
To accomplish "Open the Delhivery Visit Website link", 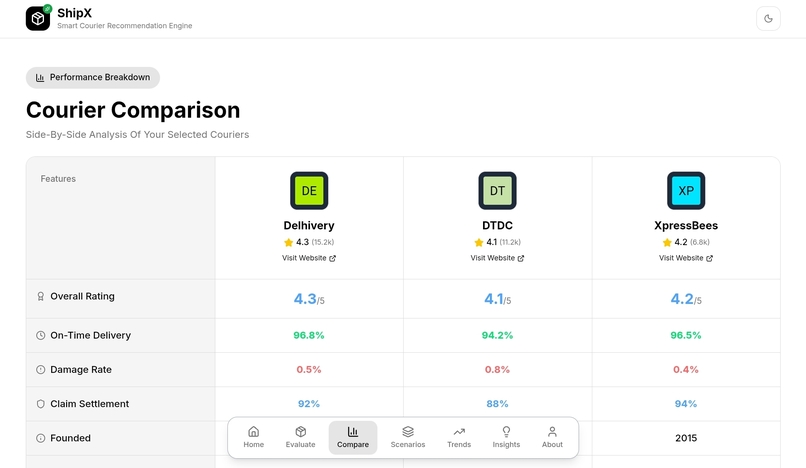I will coord(309,258).
